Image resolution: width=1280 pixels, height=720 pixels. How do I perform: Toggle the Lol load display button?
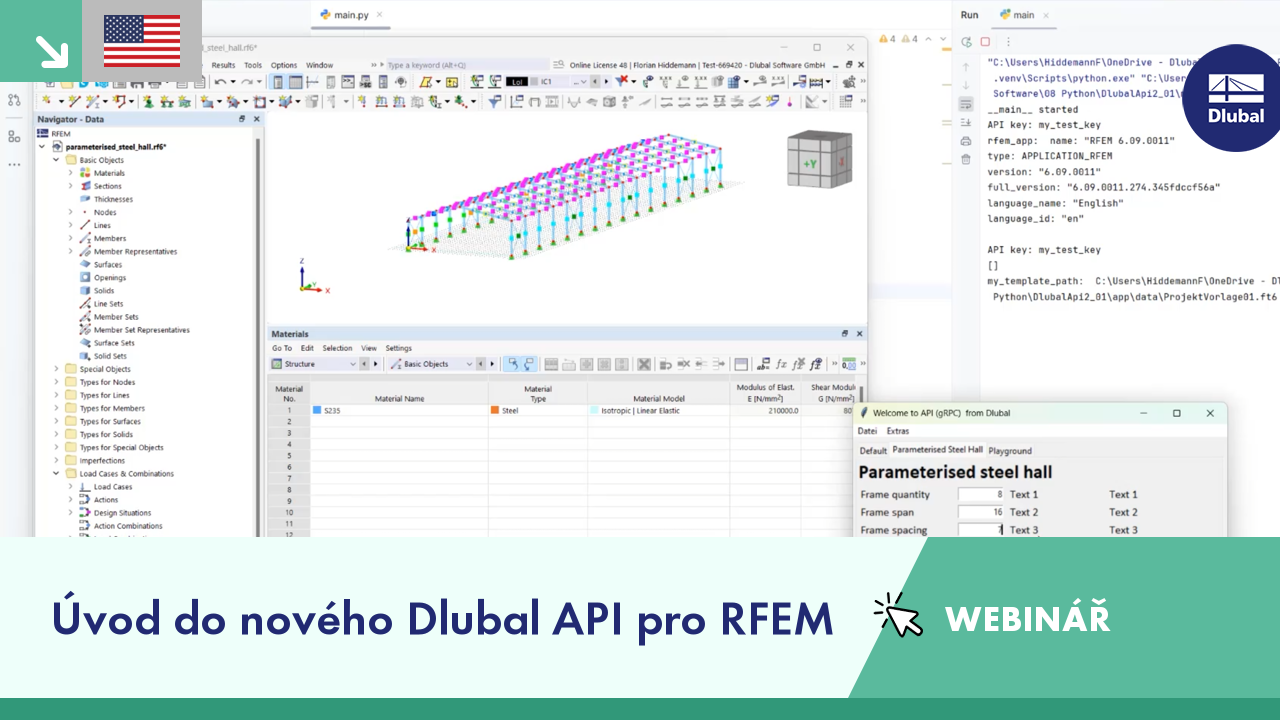[x=516, y=79]
